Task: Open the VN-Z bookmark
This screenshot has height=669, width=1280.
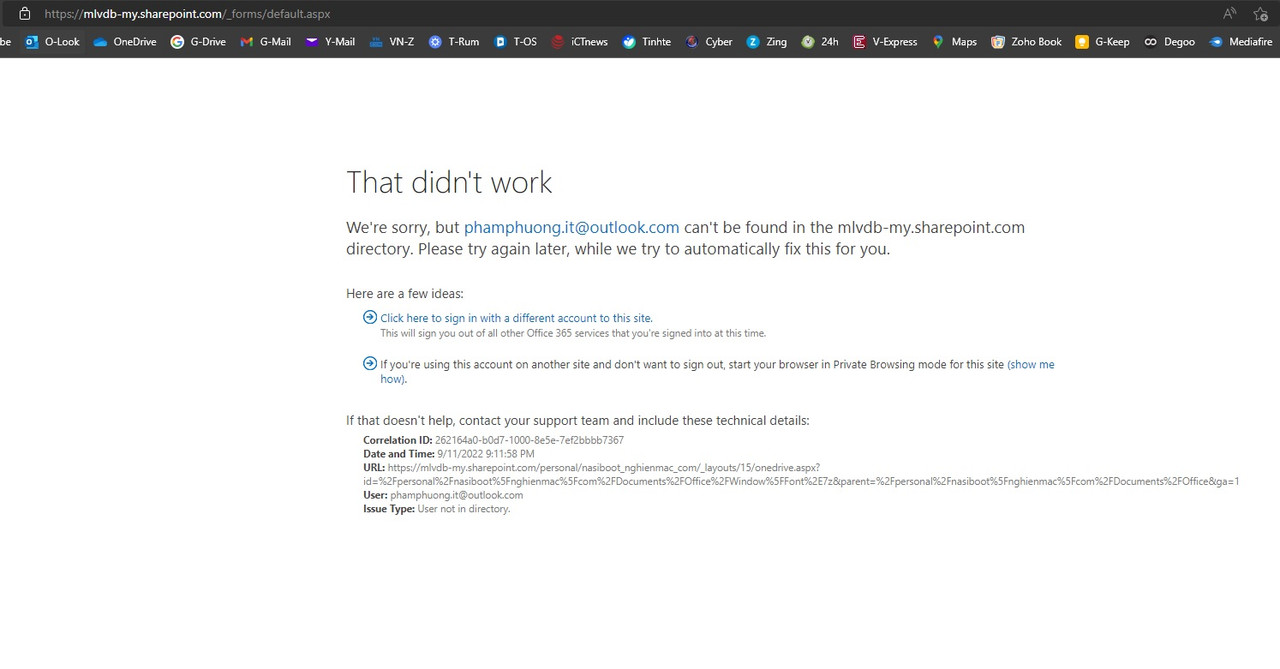Action: [x=392, y=42]
